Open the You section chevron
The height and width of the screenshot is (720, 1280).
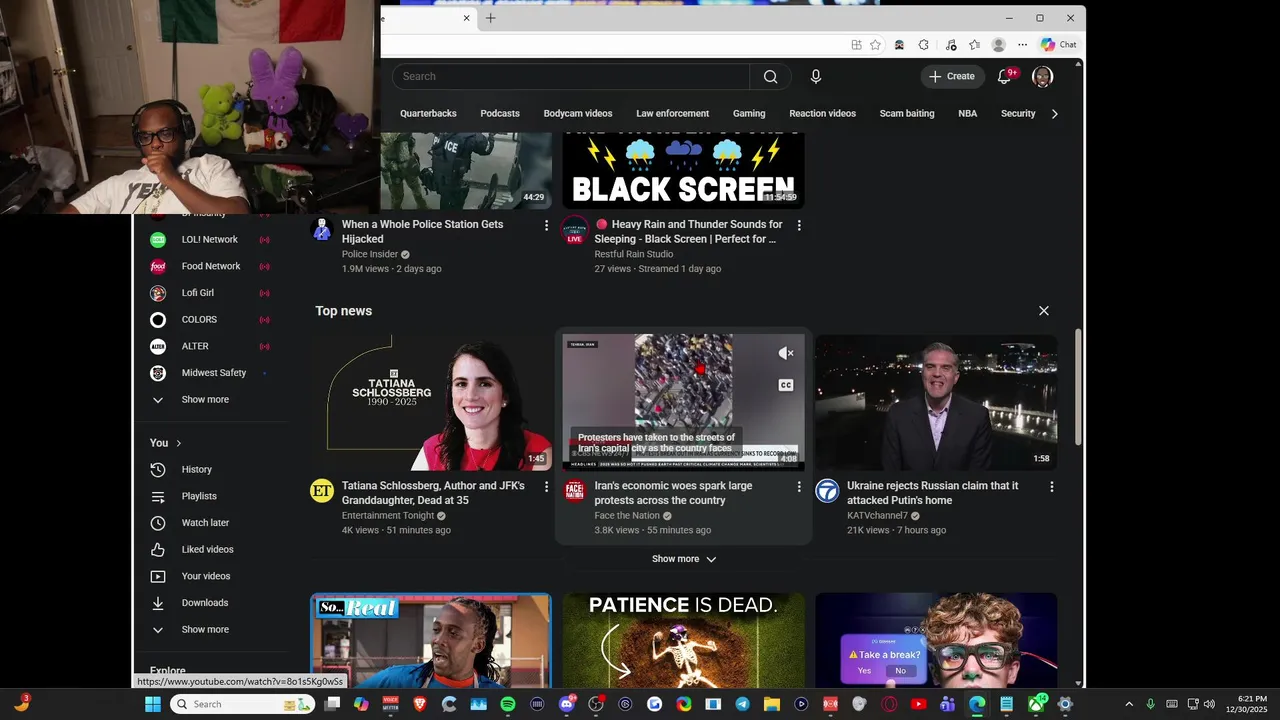179,443
